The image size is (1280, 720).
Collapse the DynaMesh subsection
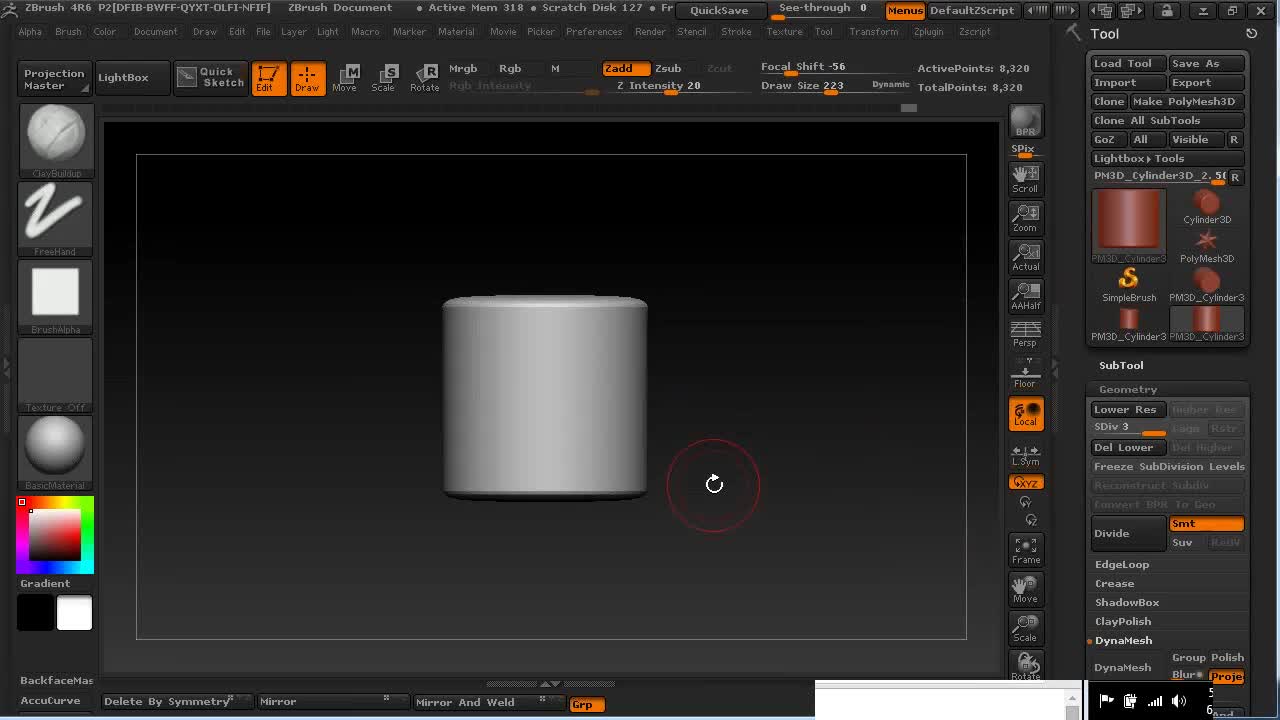tap(1123, 640)
